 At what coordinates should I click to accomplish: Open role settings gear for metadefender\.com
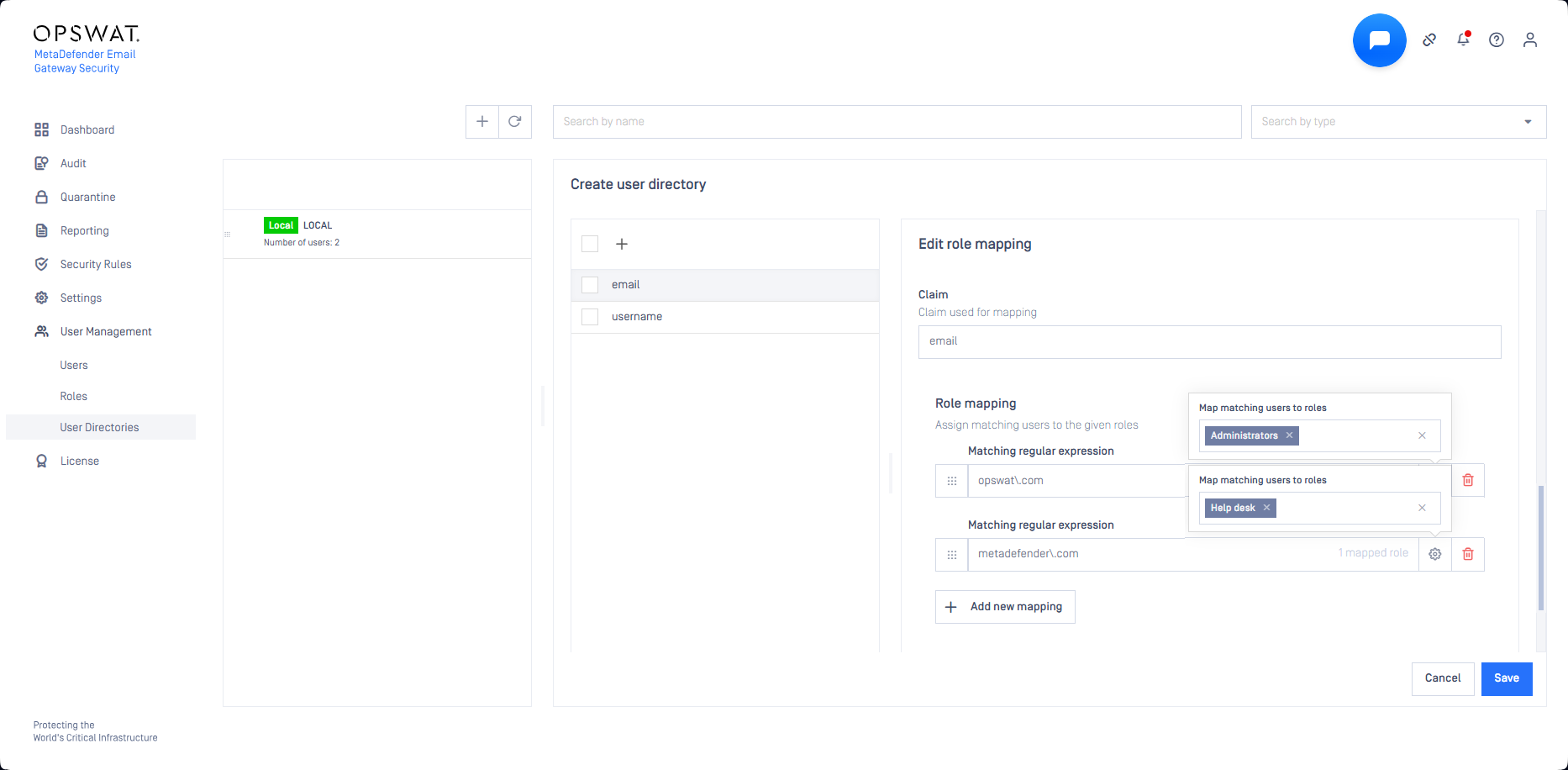(x=1435, y=554)
